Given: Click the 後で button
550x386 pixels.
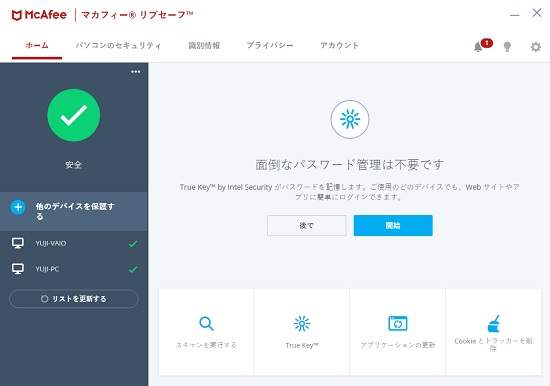Looking at the screenshot, I should coord(307,225).
